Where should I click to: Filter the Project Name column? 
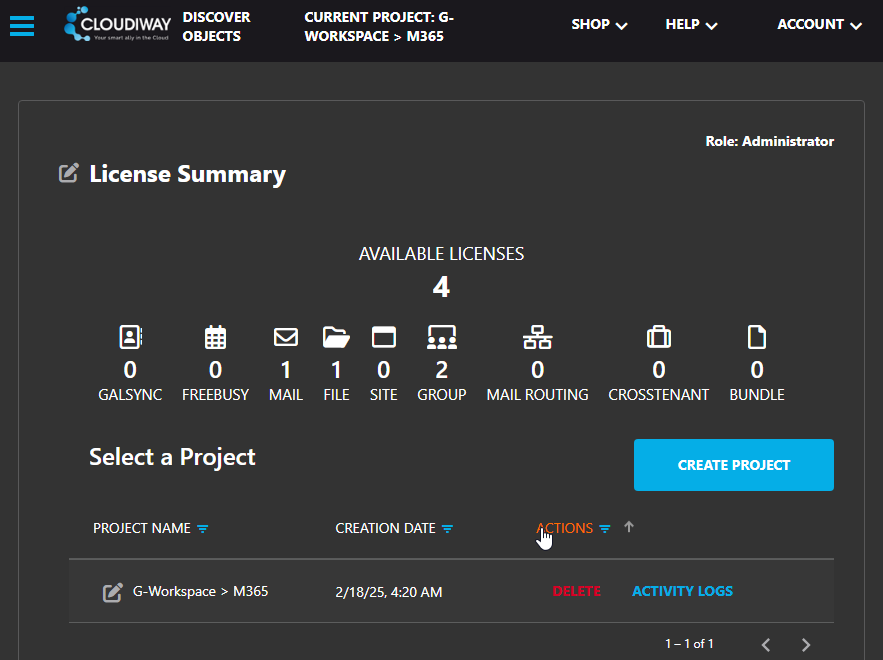203,529
